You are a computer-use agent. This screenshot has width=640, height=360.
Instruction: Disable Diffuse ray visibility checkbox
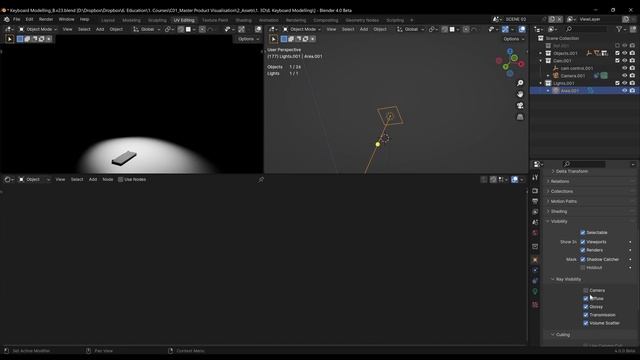tap(586, 298)
